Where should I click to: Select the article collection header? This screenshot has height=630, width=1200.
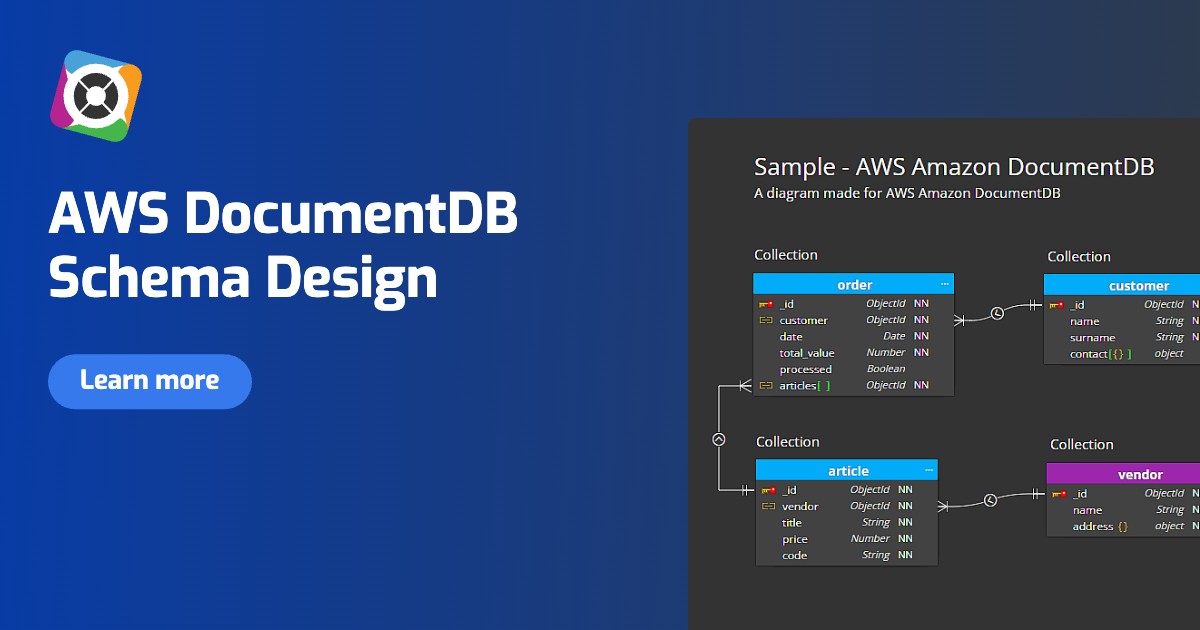(x=847, y=470)
